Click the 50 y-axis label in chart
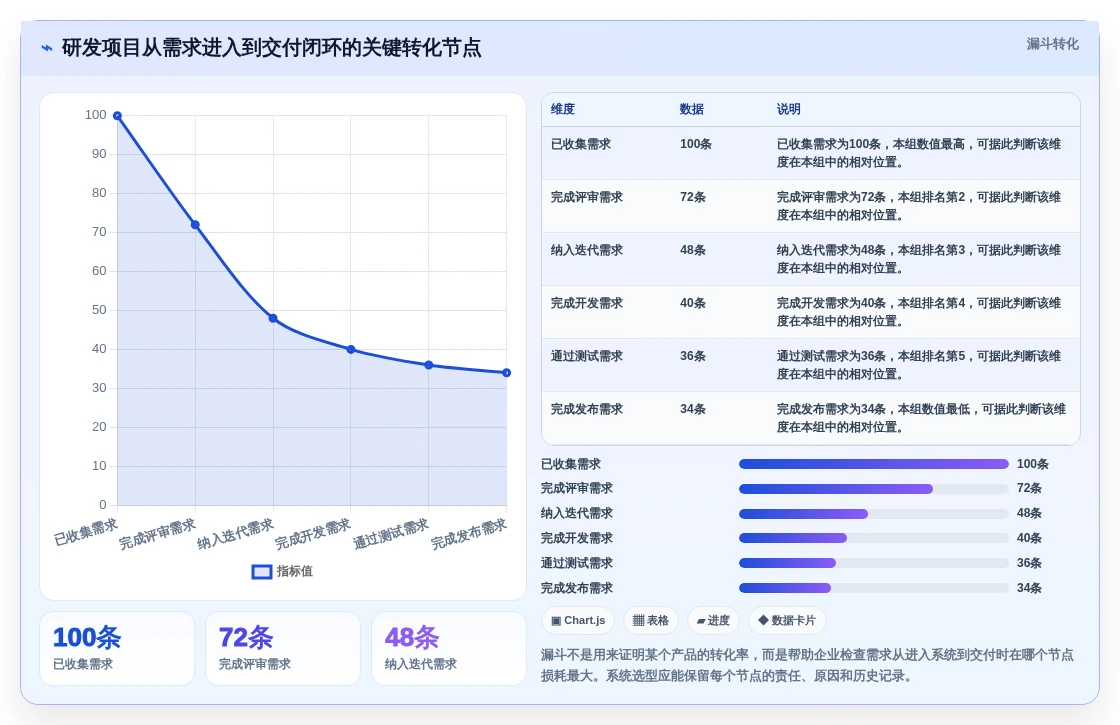Screen dimensions: 1120x725 [99, 310]
